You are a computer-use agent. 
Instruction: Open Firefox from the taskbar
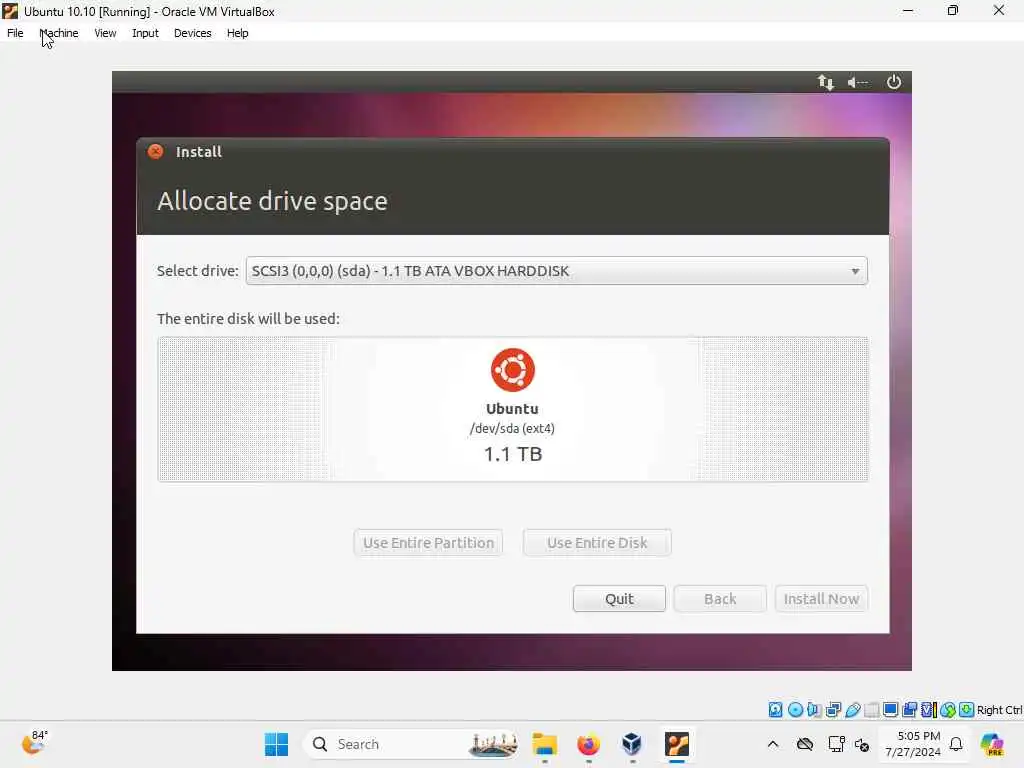[588, 744]
